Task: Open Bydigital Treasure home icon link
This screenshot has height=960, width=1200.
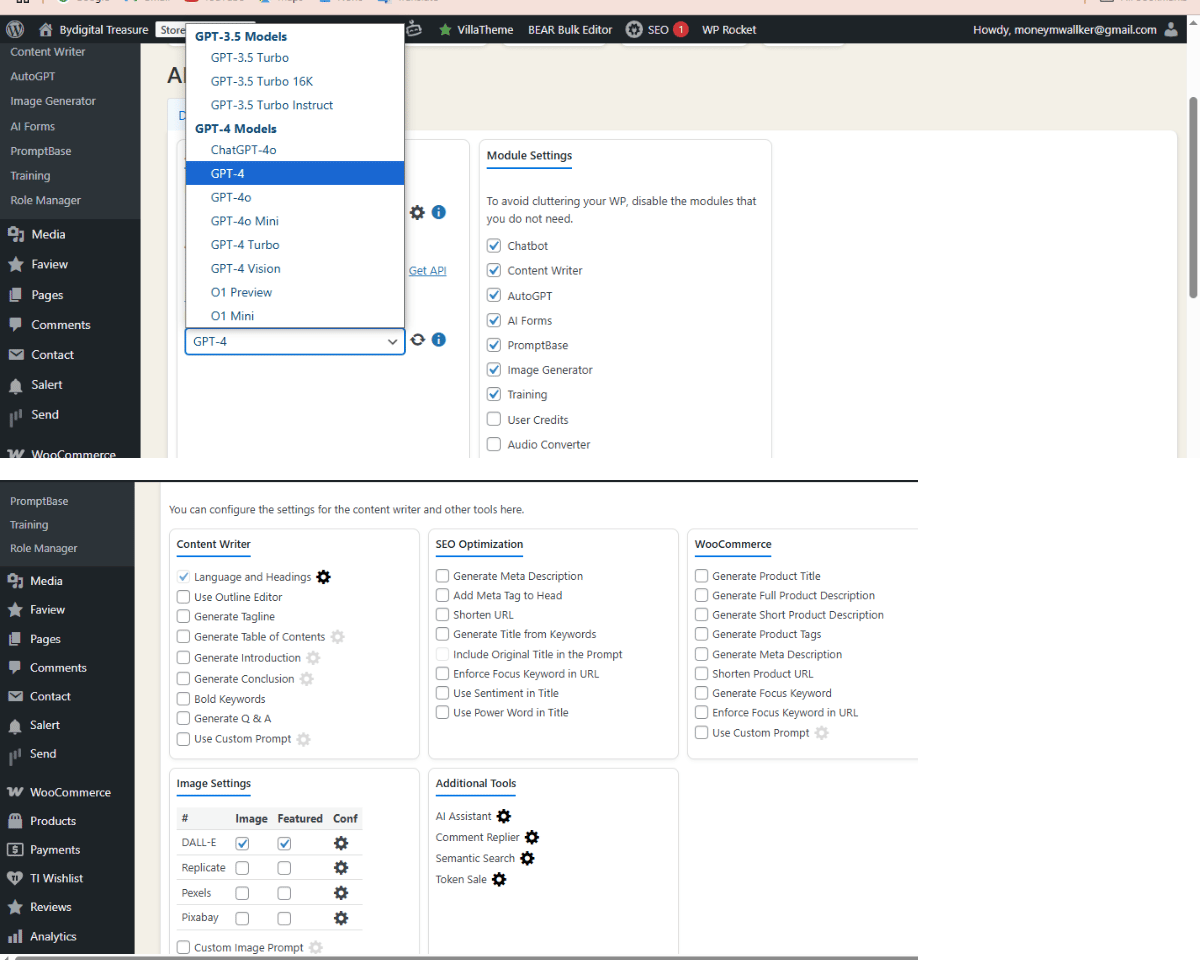Action: point(45,30)
